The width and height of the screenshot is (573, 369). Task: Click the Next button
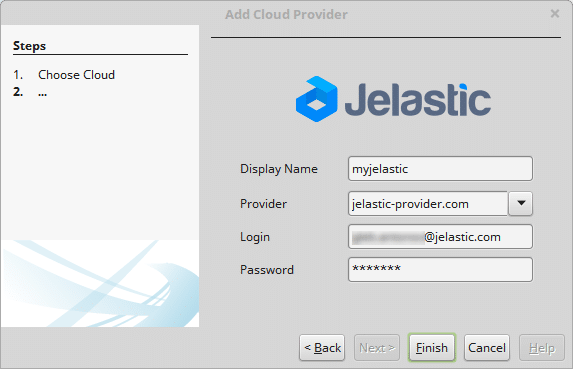pyautogui.click(x=377, y=347)
